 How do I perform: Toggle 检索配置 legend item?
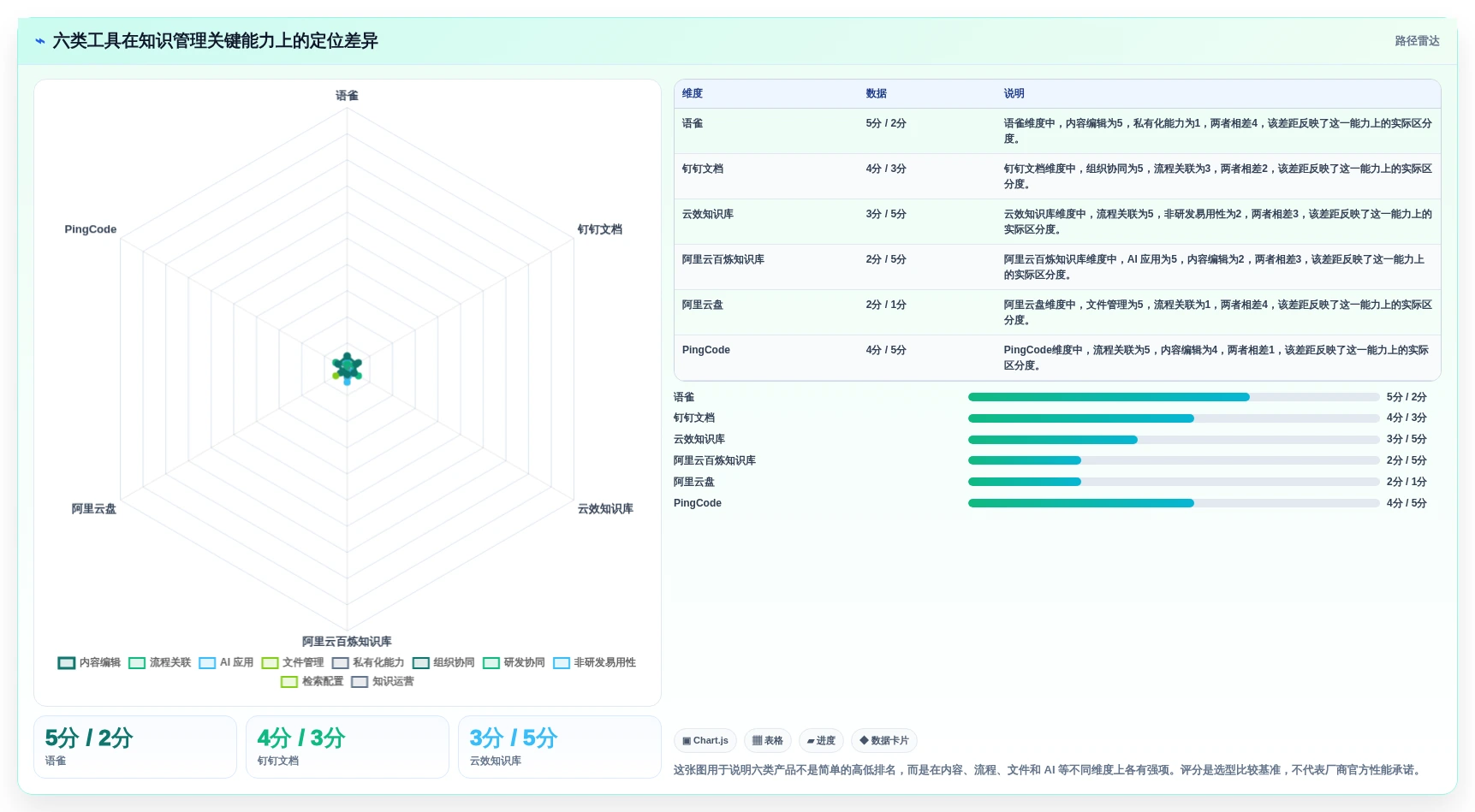(312, 682)
